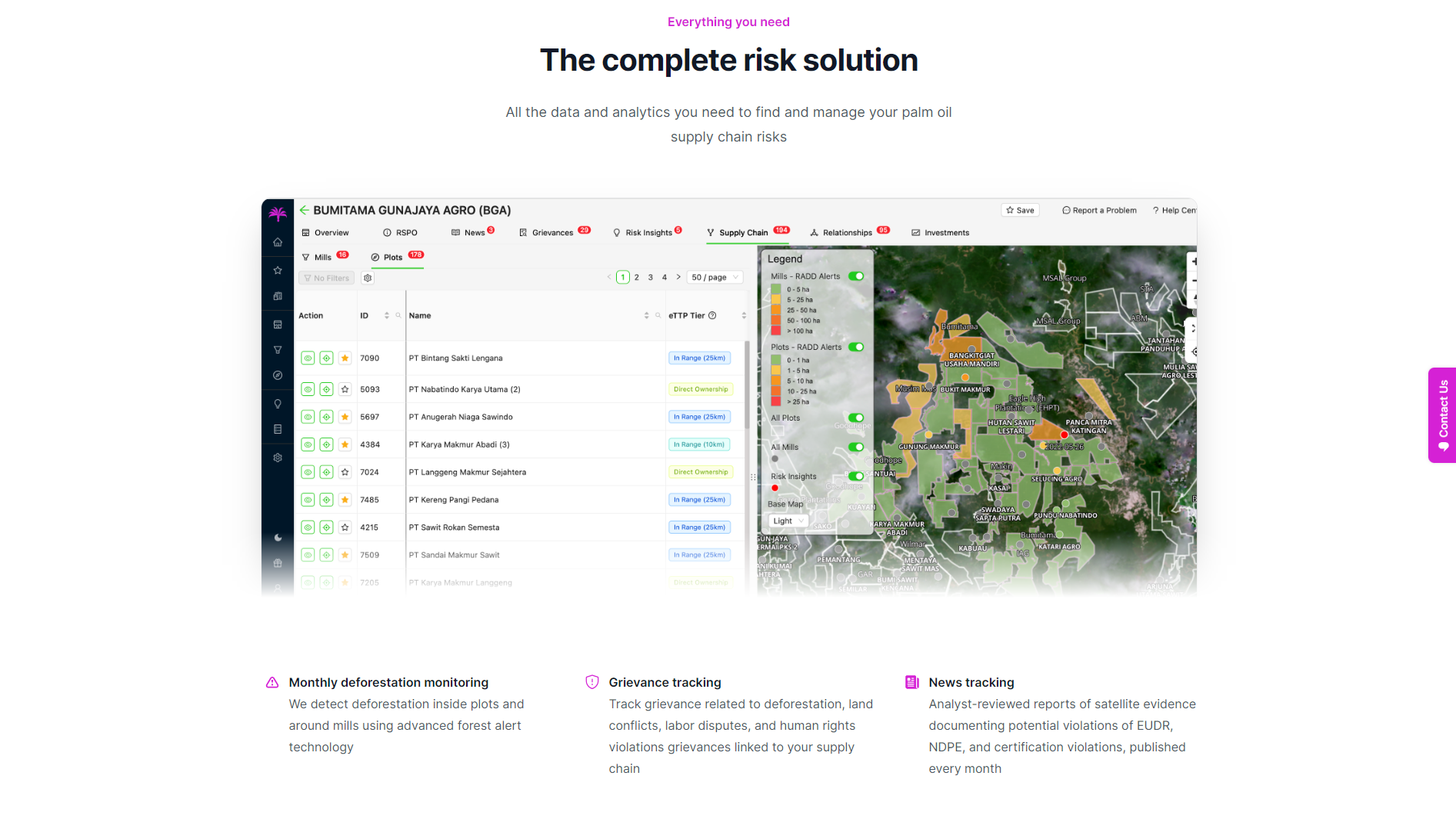
Task: Search the Name column with its magnifier icon
Action: pyautogui.click(x=658, y=315)
